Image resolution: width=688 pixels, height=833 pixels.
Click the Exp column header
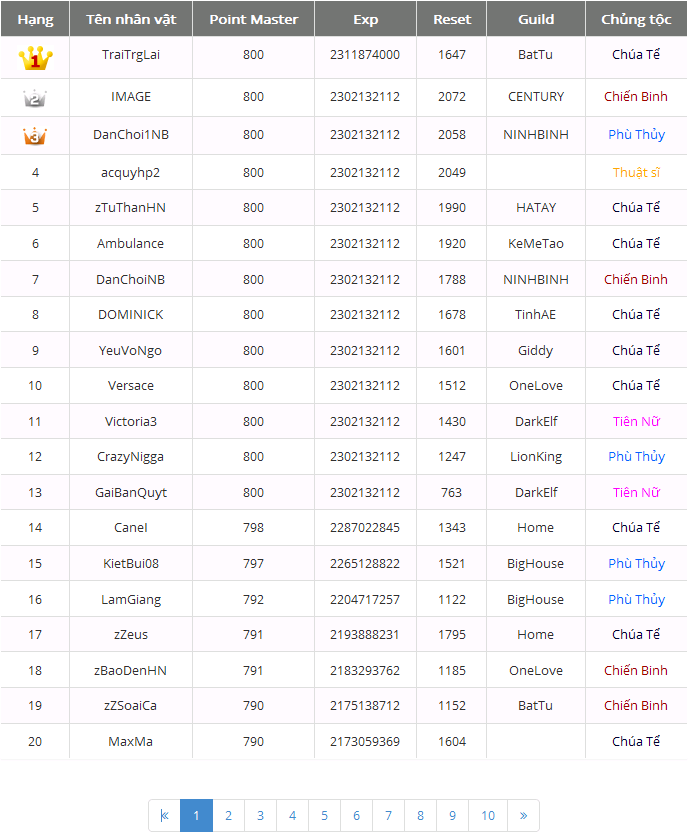(x=366, y=19)
